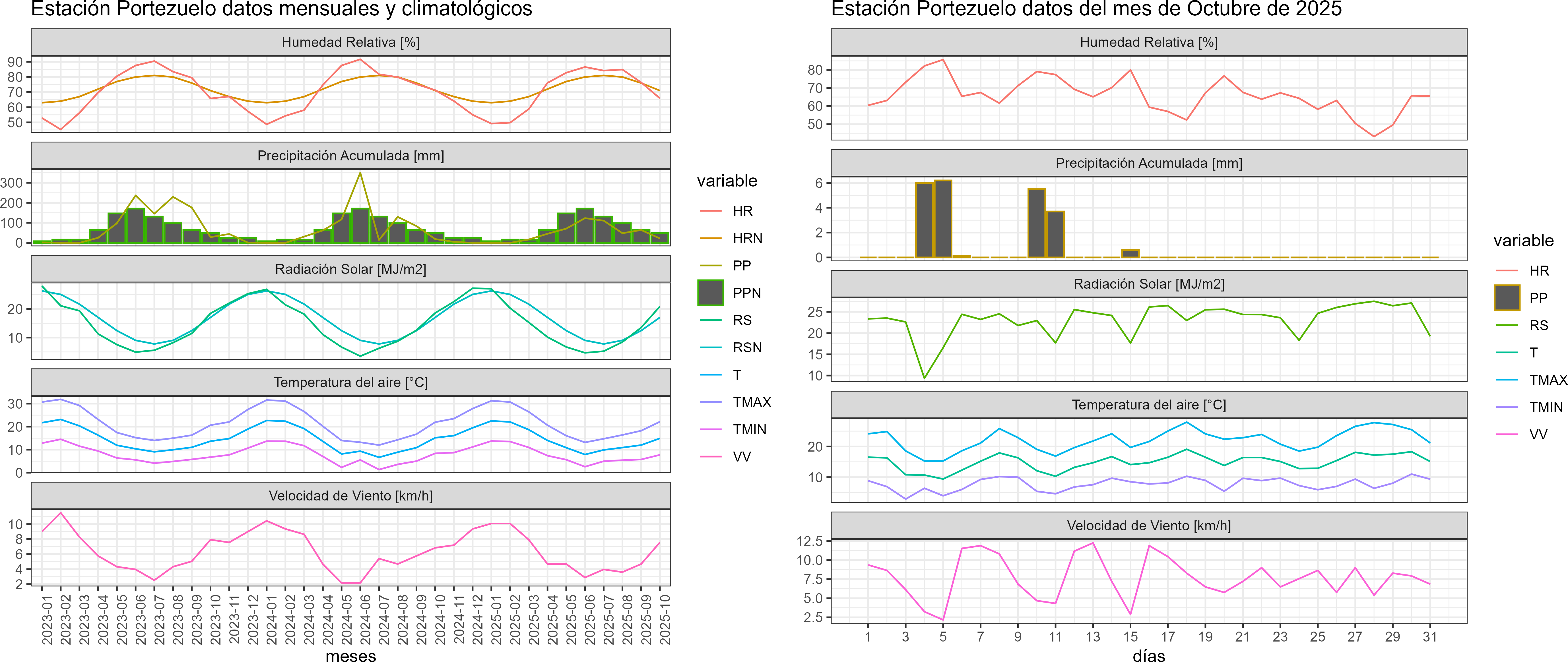
Task: Click the TMAX legend key in monthly legend
Action: click(x=710, y=402)
